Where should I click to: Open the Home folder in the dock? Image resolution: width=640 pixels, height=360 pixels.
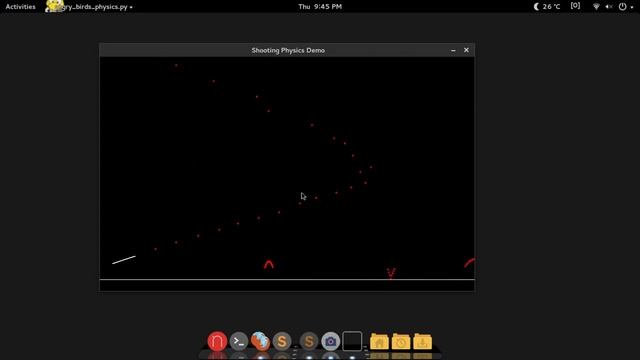coord(379,341)
